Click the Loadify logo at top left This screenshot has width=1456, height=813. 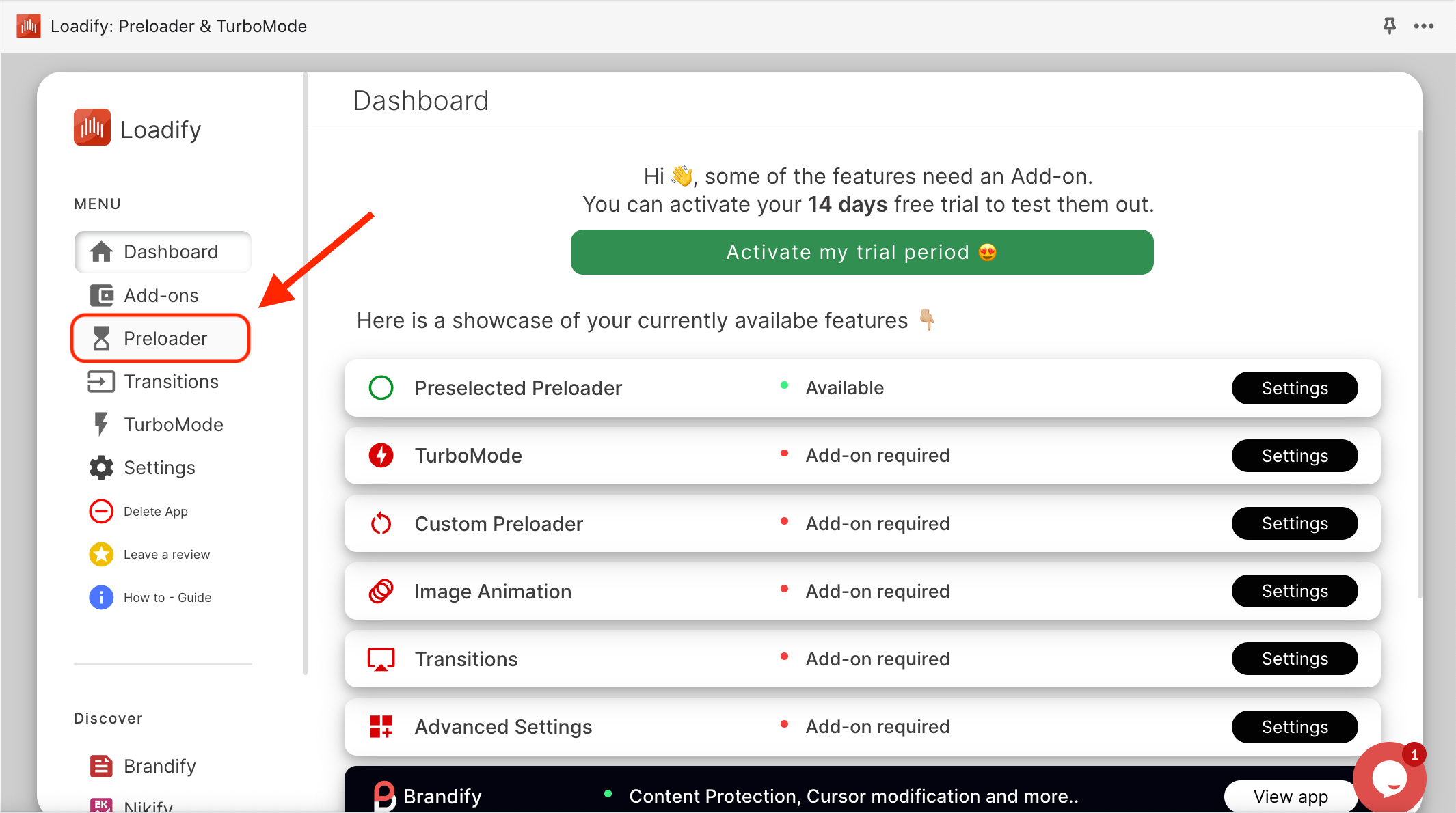tap(92, 127)
